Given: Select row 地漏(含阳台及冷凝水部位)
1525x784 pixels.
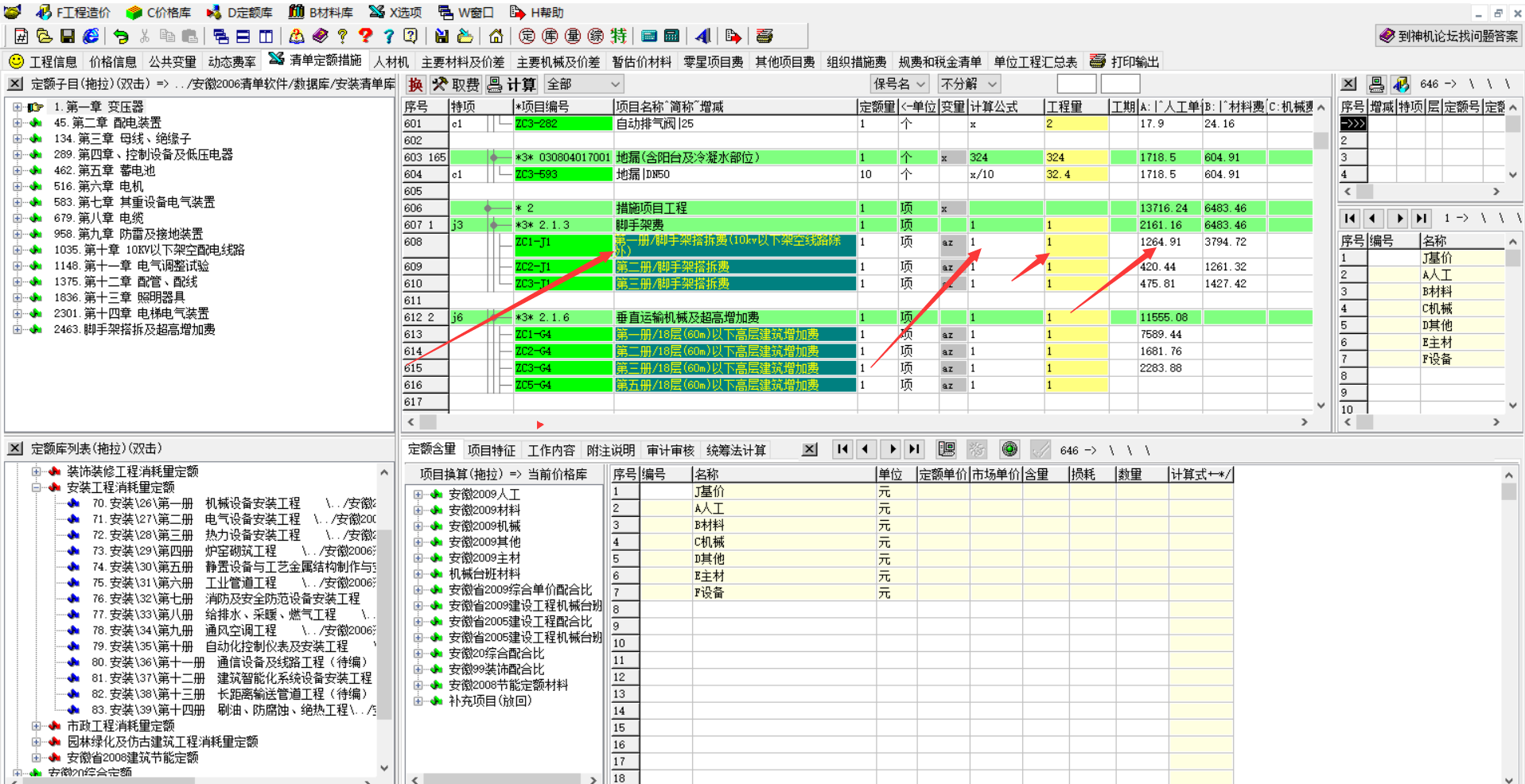Looking at the screenshot, I should point(858,157).
